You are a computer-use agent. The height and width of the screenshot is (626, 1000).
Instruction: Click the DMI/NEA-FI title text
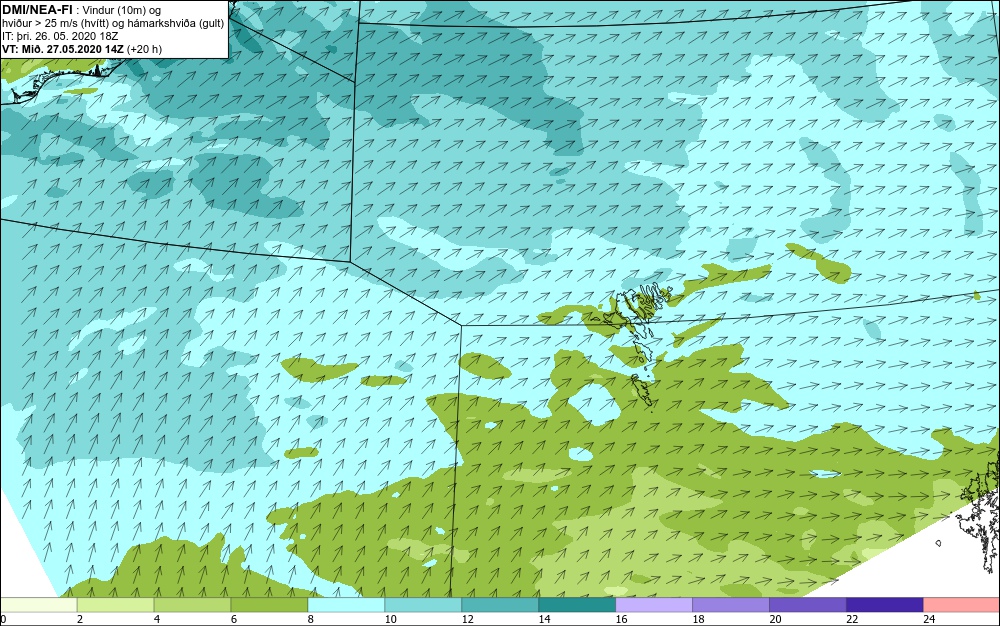(37, 10)
